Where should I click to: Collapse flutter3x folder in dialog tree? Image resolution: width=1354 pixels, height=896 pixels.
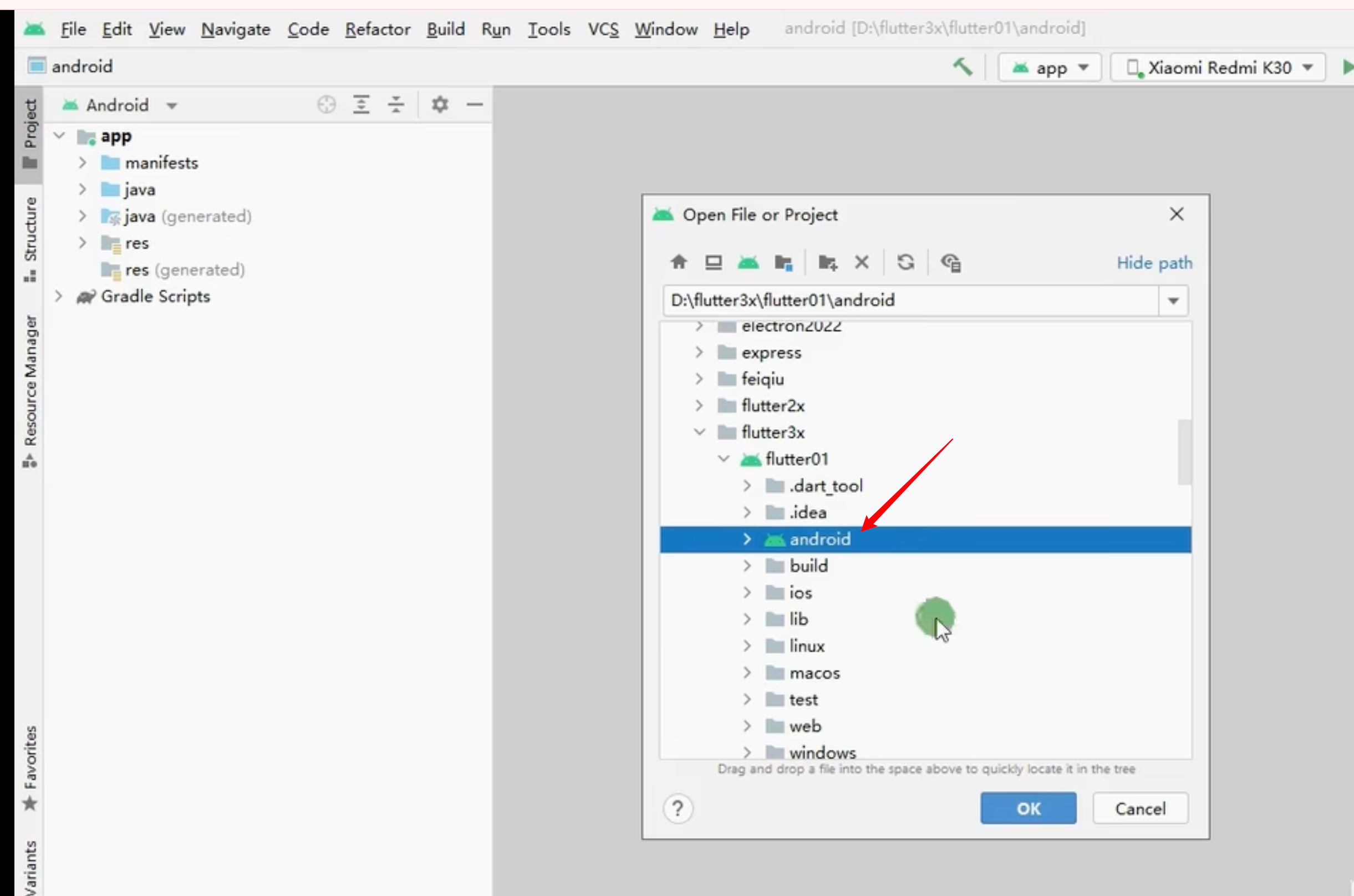coord(699,432)
